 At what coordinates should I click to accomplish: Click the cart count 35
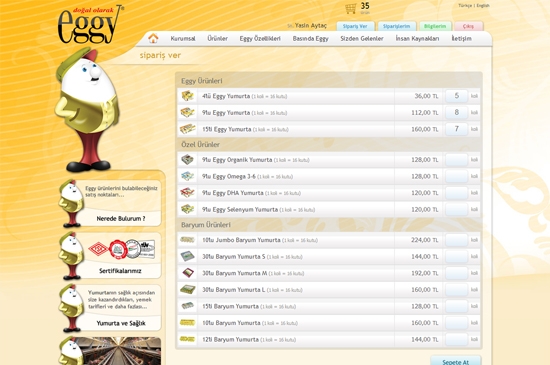(365, 6)
